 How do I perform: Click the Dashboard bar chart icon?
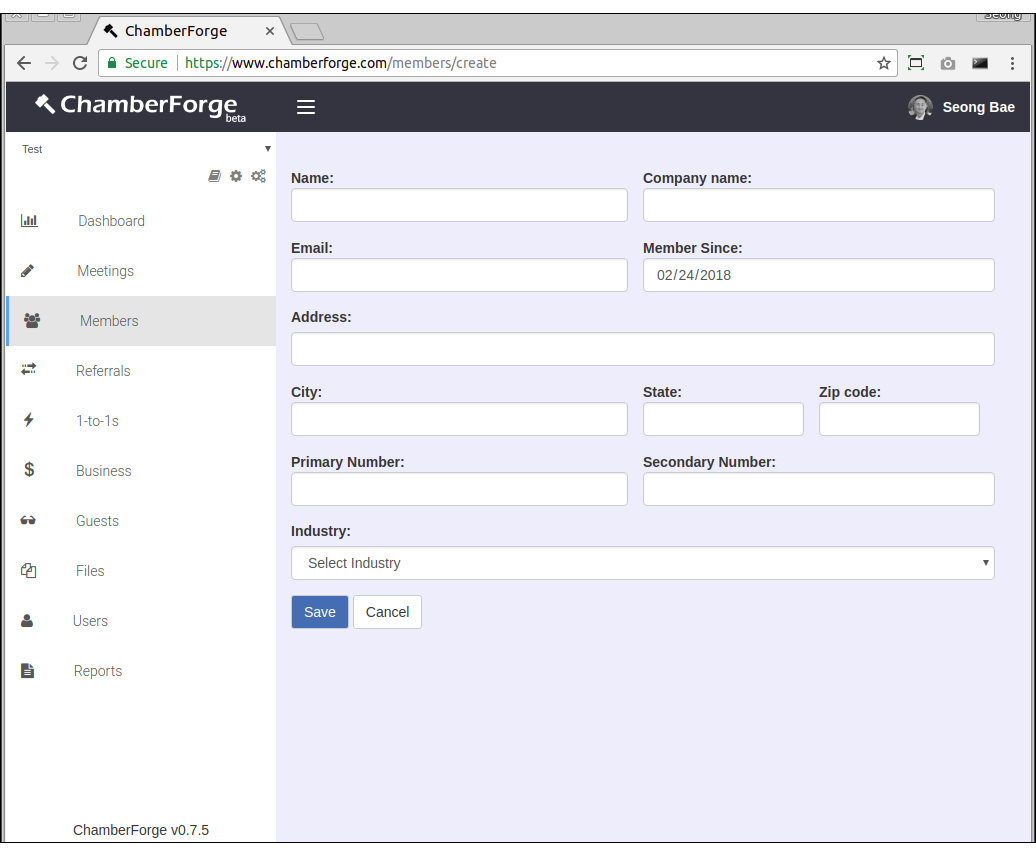tap(29, 221)
